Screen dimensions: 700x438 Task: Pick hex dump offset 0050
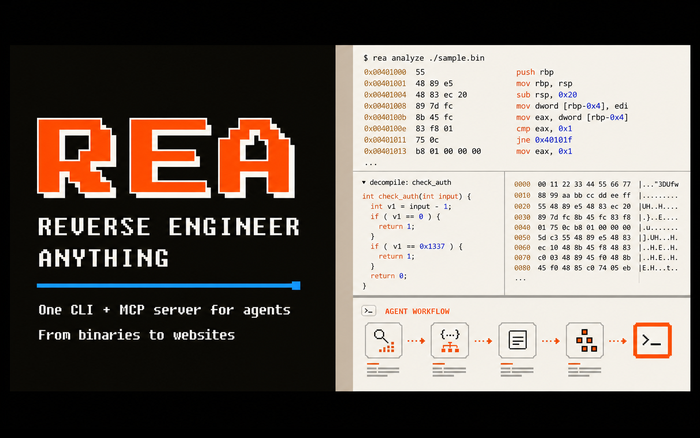[x=522, y=238]
